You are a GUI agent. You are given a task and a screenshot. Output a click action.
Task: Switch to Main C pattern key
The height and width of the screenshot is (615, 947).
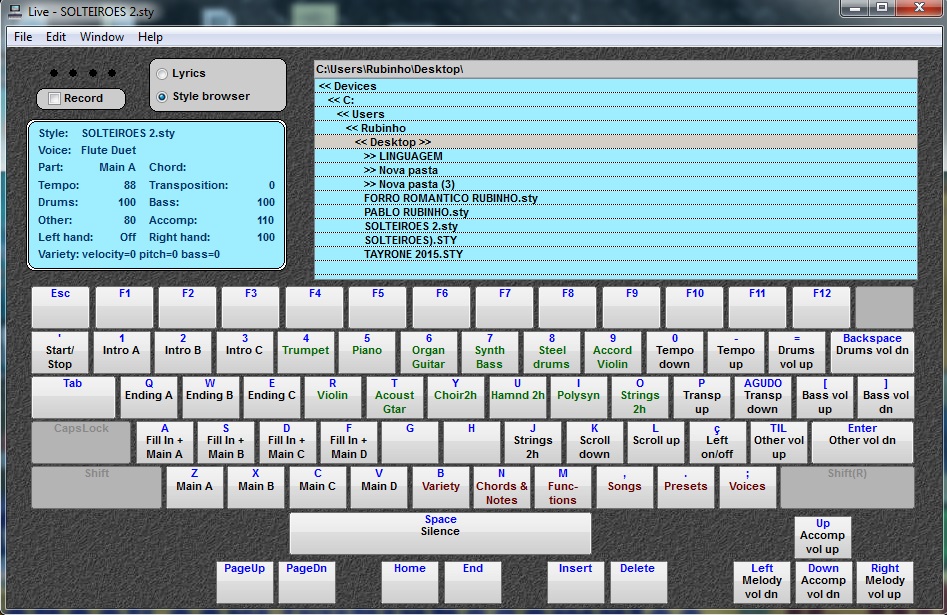[317, 488]
